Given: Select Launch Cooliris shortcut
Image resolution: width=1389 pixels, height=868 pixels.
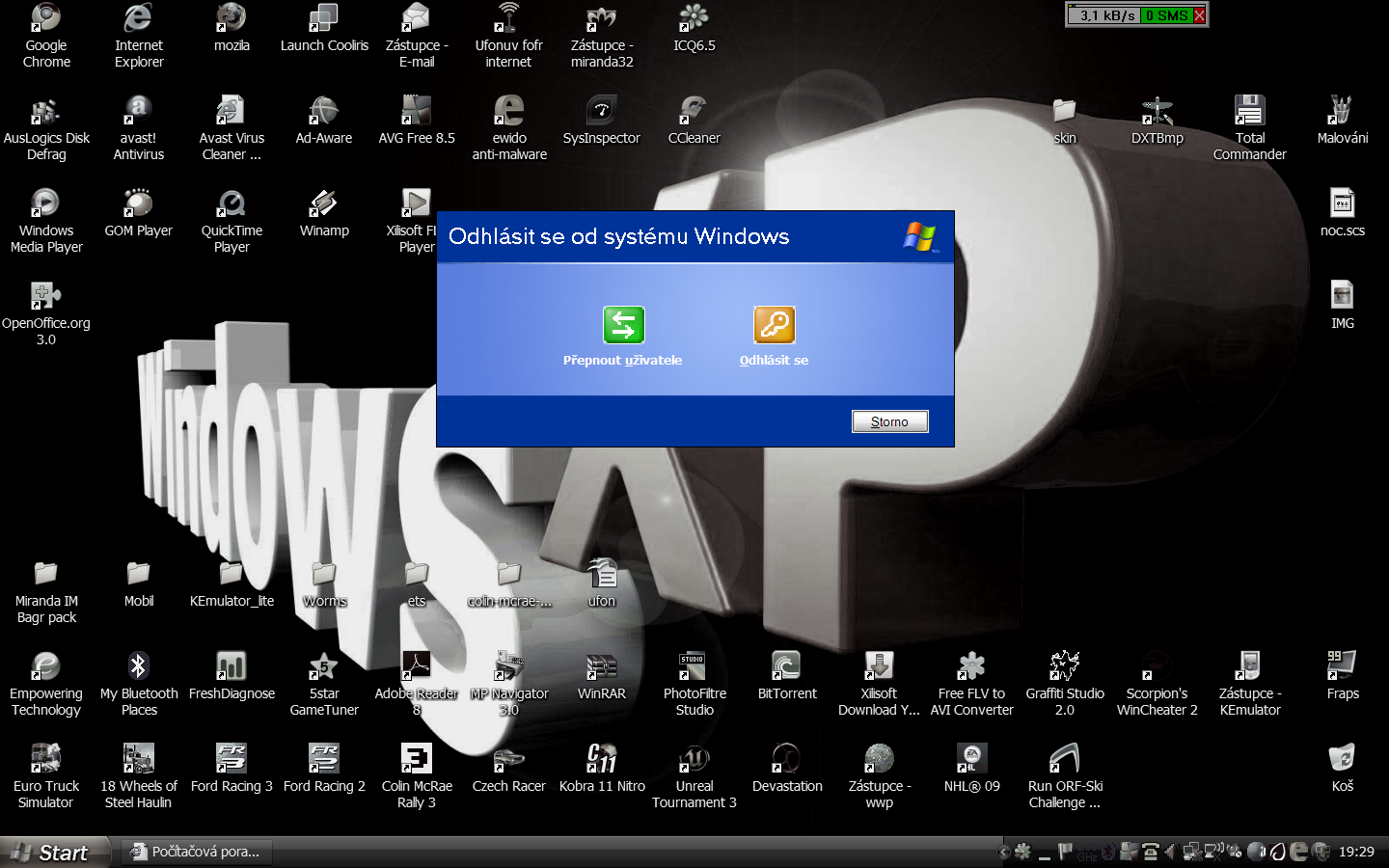Looking at the screenshot, I should [324, 18].
